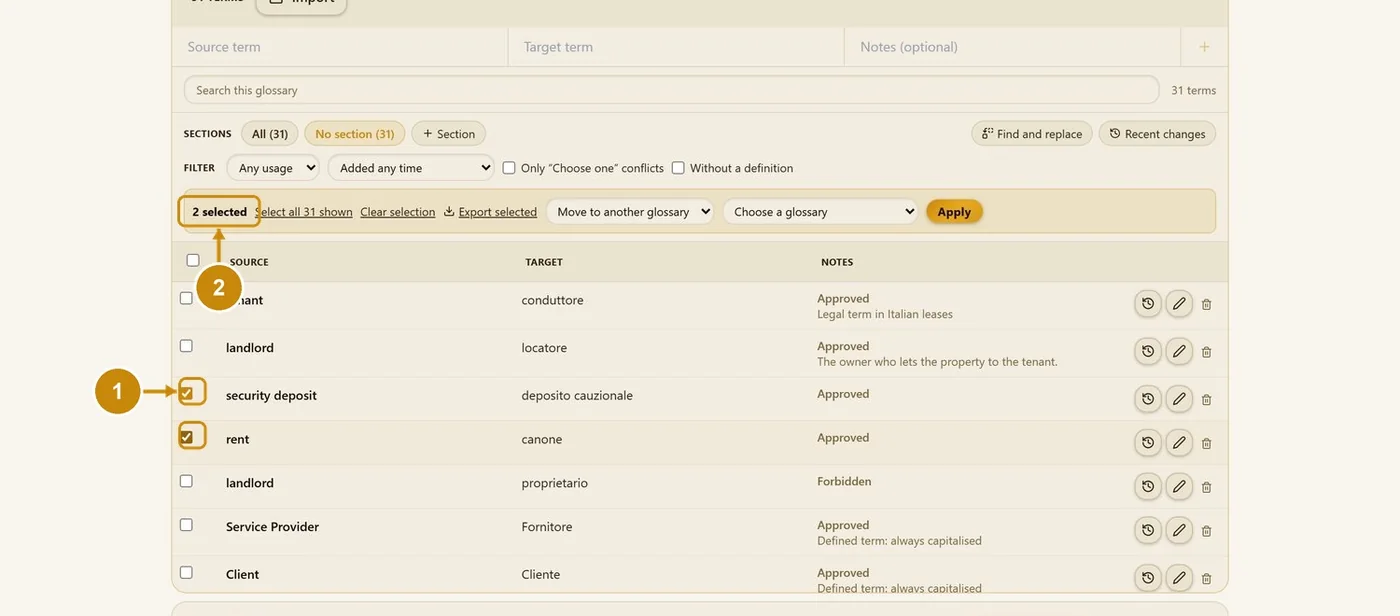
Task: Check the Without a definition filter
Action: pos(678,168)
